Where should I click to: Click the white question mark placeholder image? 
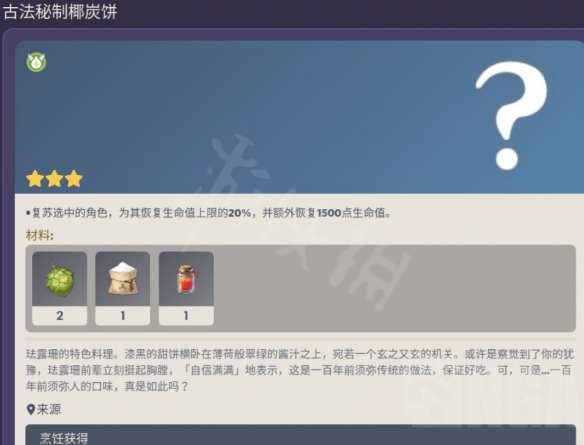pos(511,114)
